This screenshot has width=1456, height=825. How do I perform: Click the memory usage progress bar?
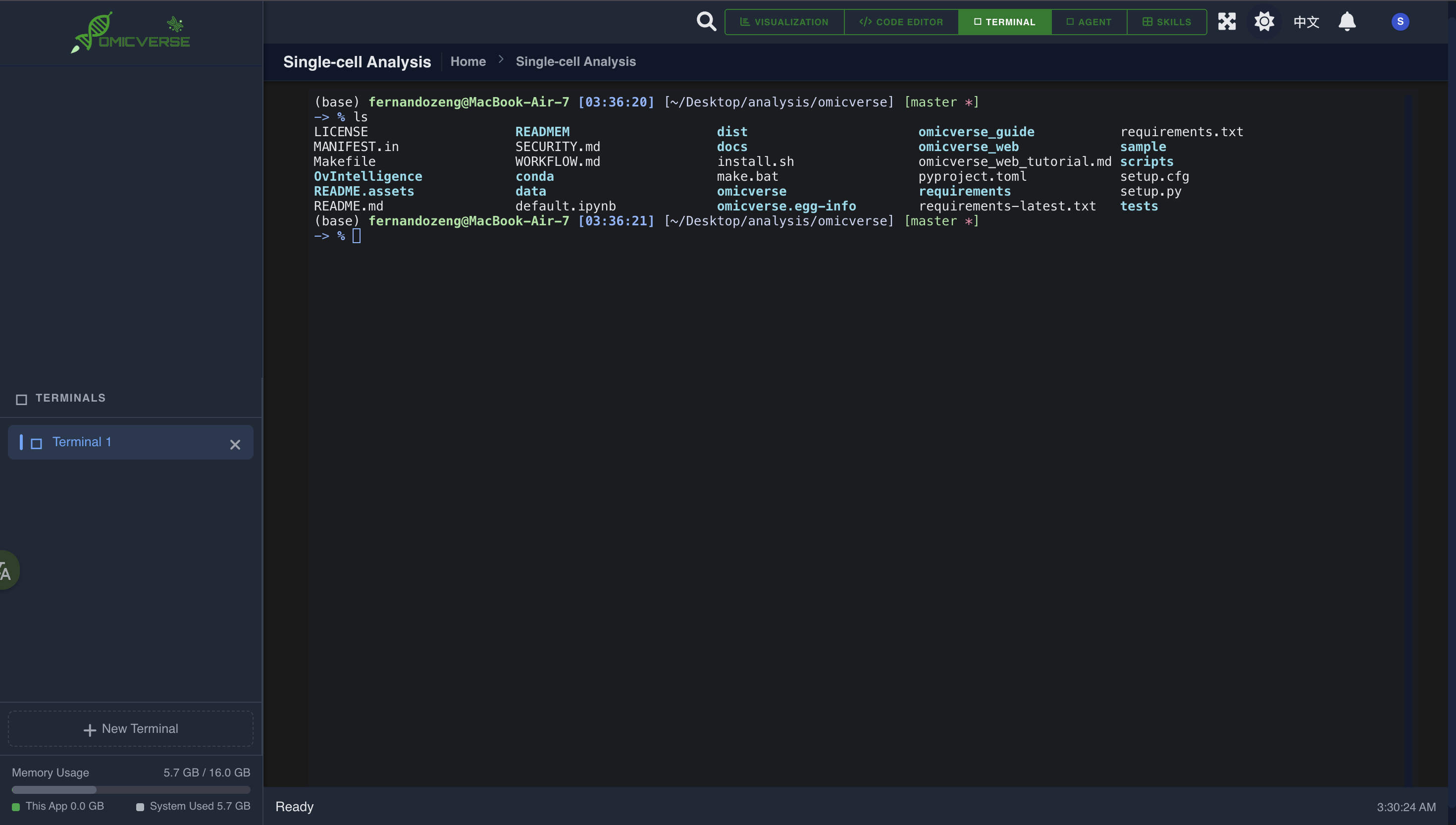click(131, 789)
